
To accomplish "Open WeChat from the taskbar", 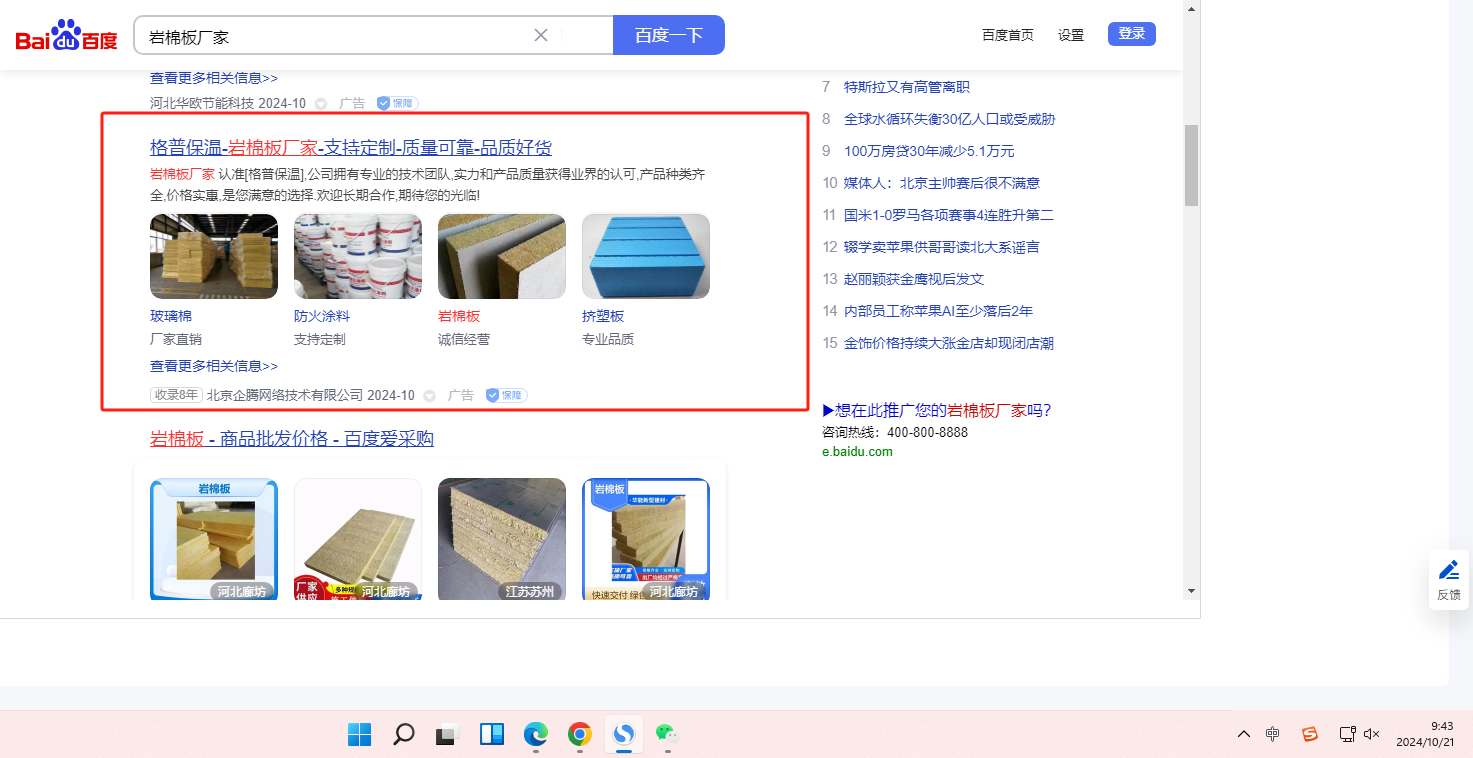I will pyautogui.click(x=667, y=735).
